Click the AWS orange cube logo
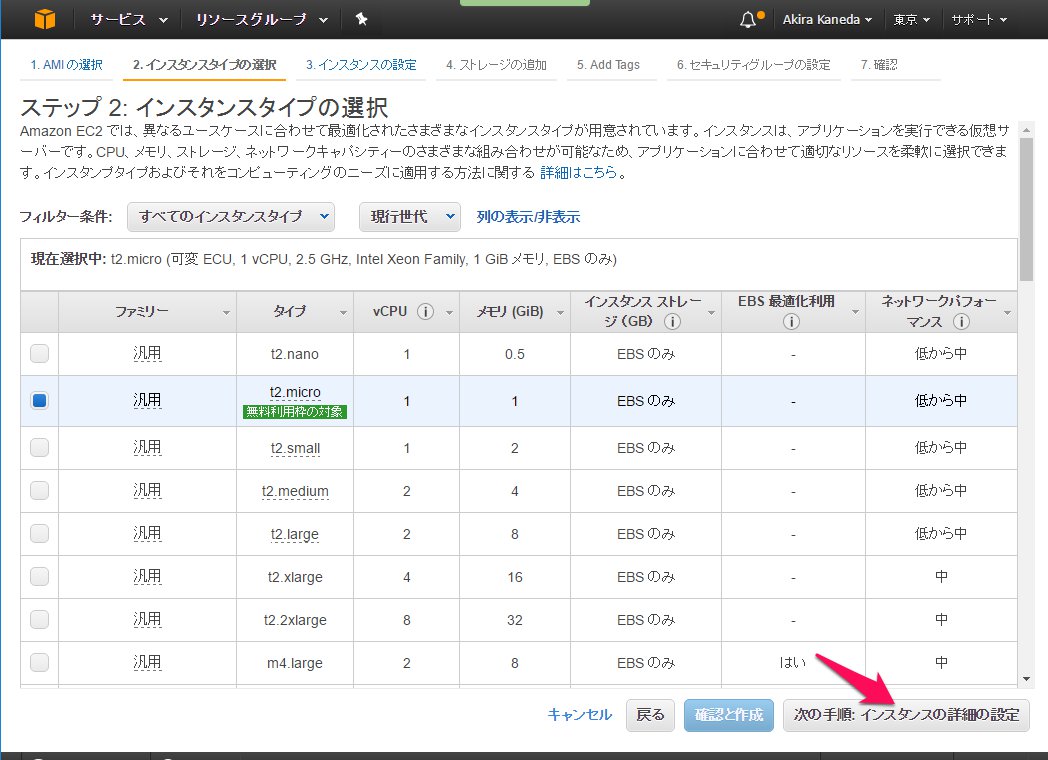 click(x=44, y=19)
